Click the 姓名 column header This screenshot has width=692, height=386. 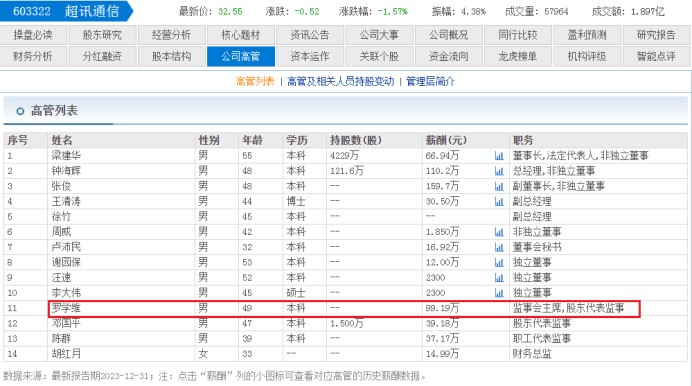[62, 140]
